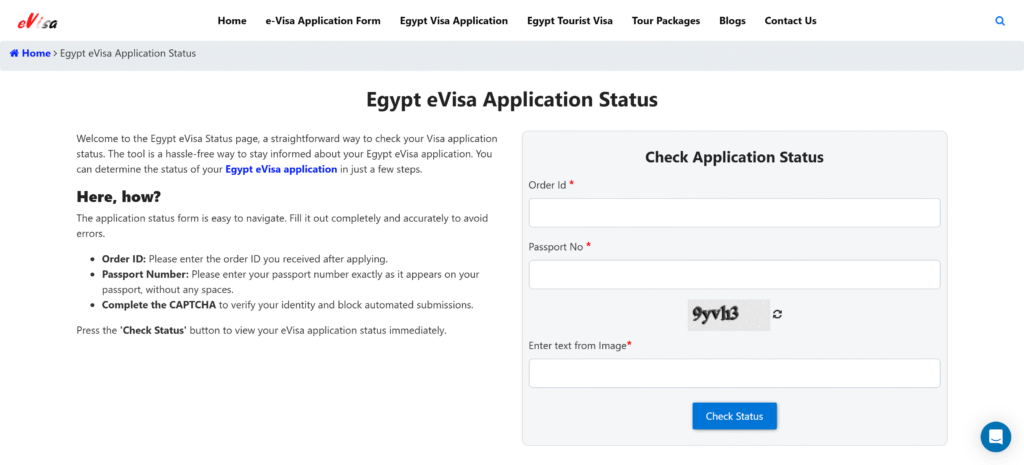Open Egypt Tourist Visa menu

[x=570, y=21]
